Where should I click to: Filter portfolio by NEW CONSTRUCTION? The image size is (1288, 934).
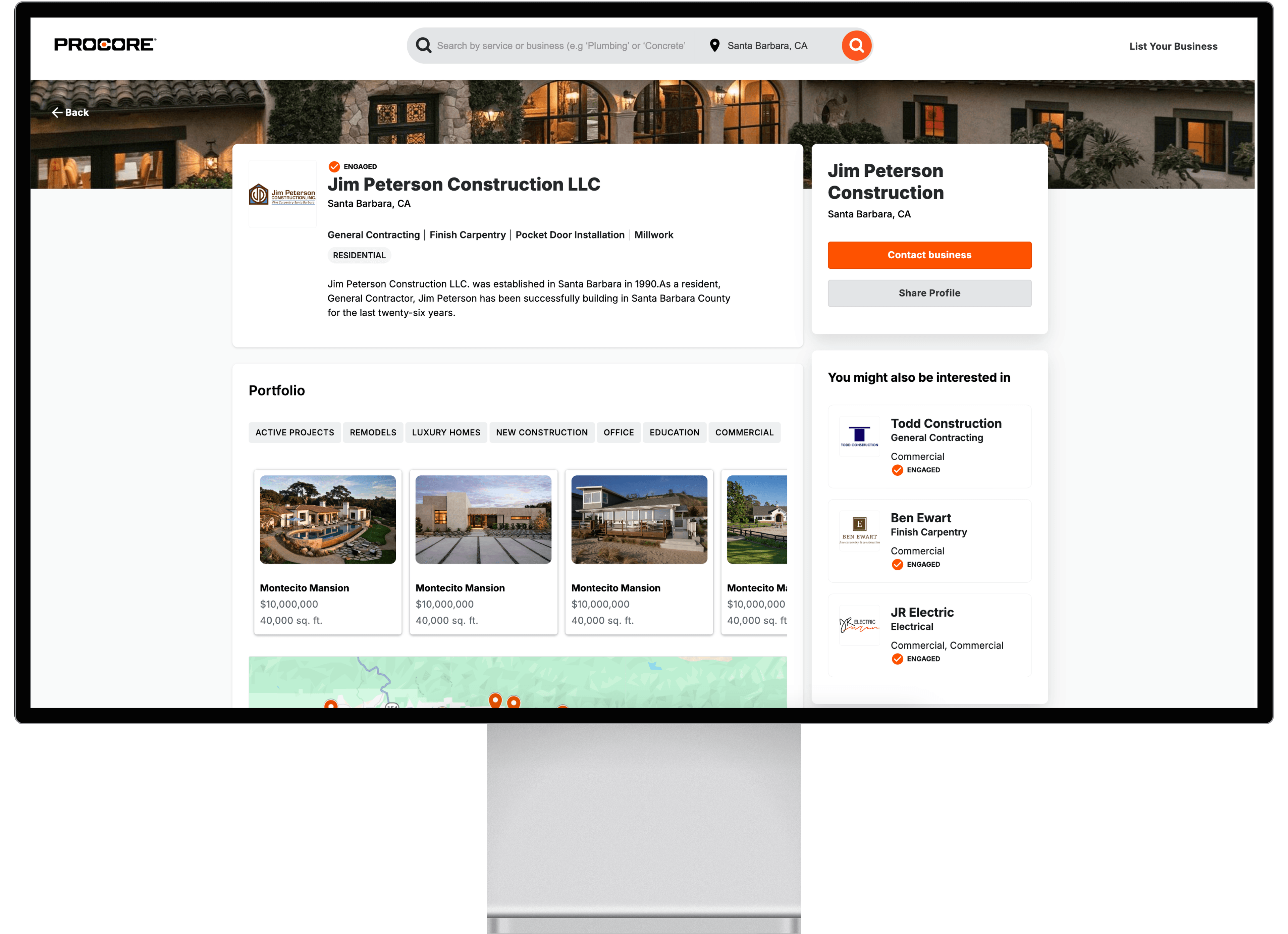pos(542,432)
